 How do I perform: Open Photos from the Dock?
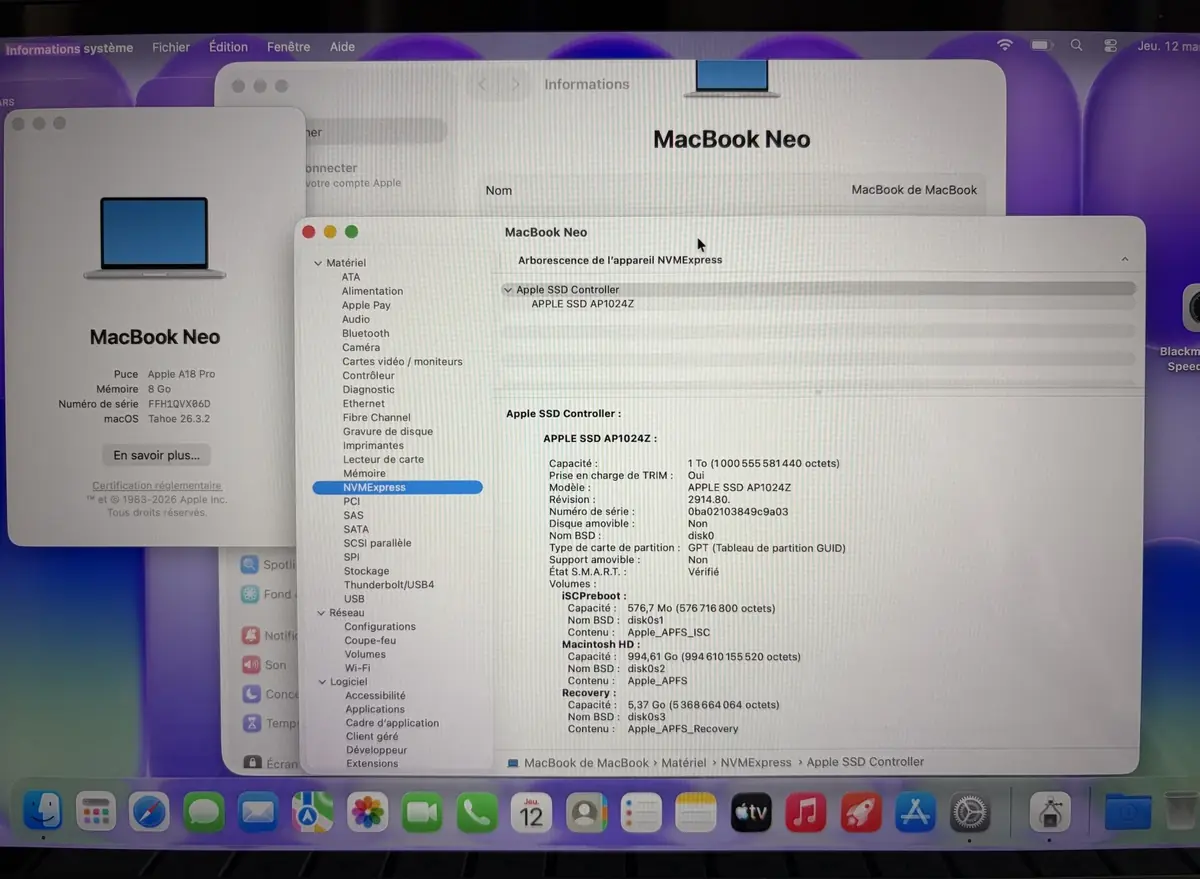pos(367,812)
